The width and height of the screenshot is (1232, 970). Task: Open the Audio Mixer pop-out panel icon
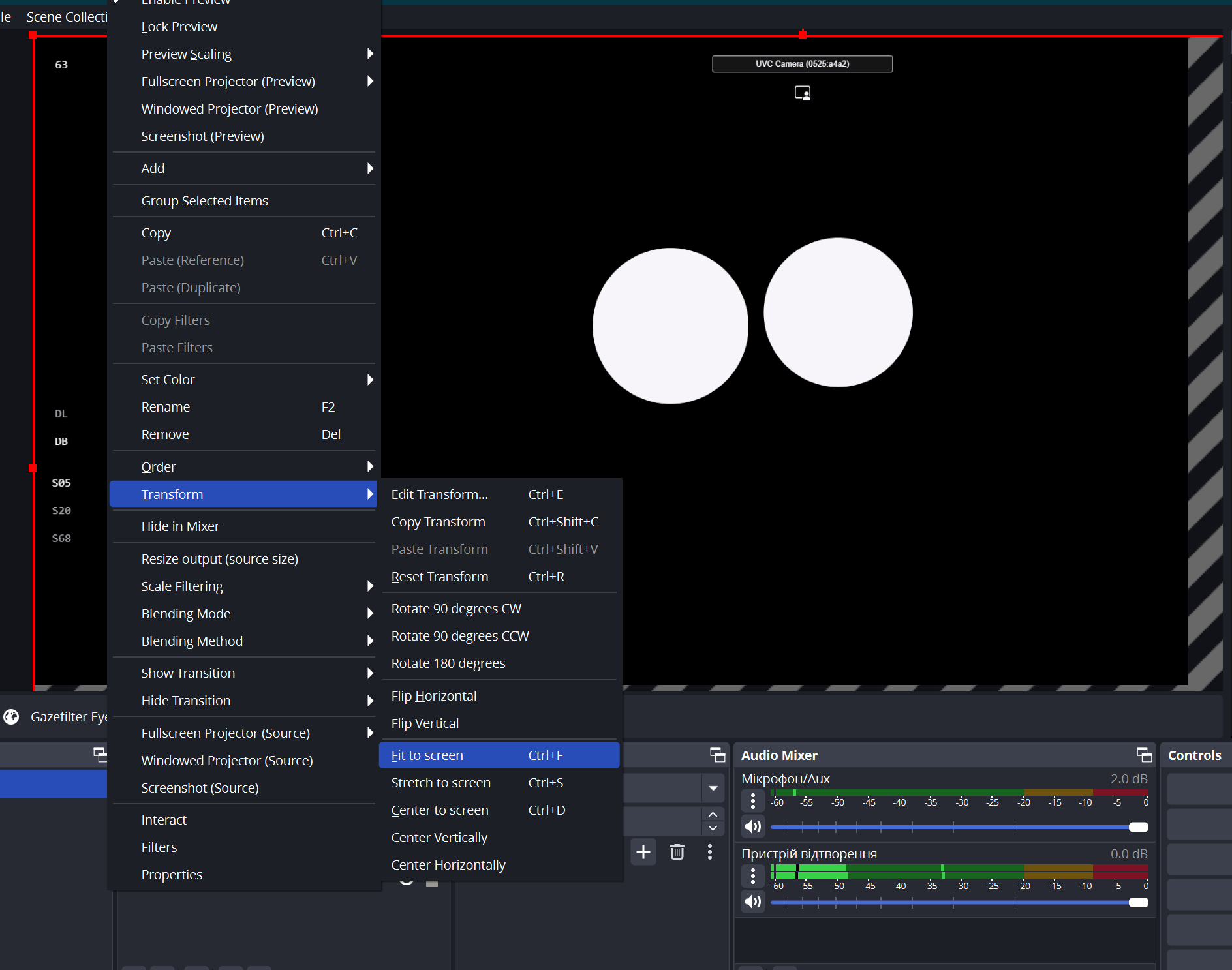[1143, 755]
